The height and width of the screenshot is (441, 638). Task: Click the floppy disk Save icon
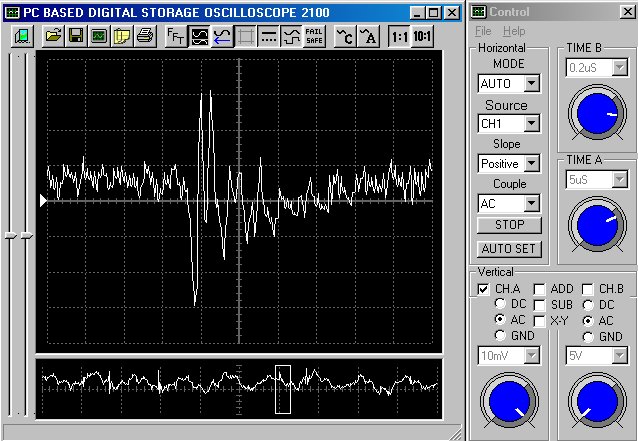76,36
